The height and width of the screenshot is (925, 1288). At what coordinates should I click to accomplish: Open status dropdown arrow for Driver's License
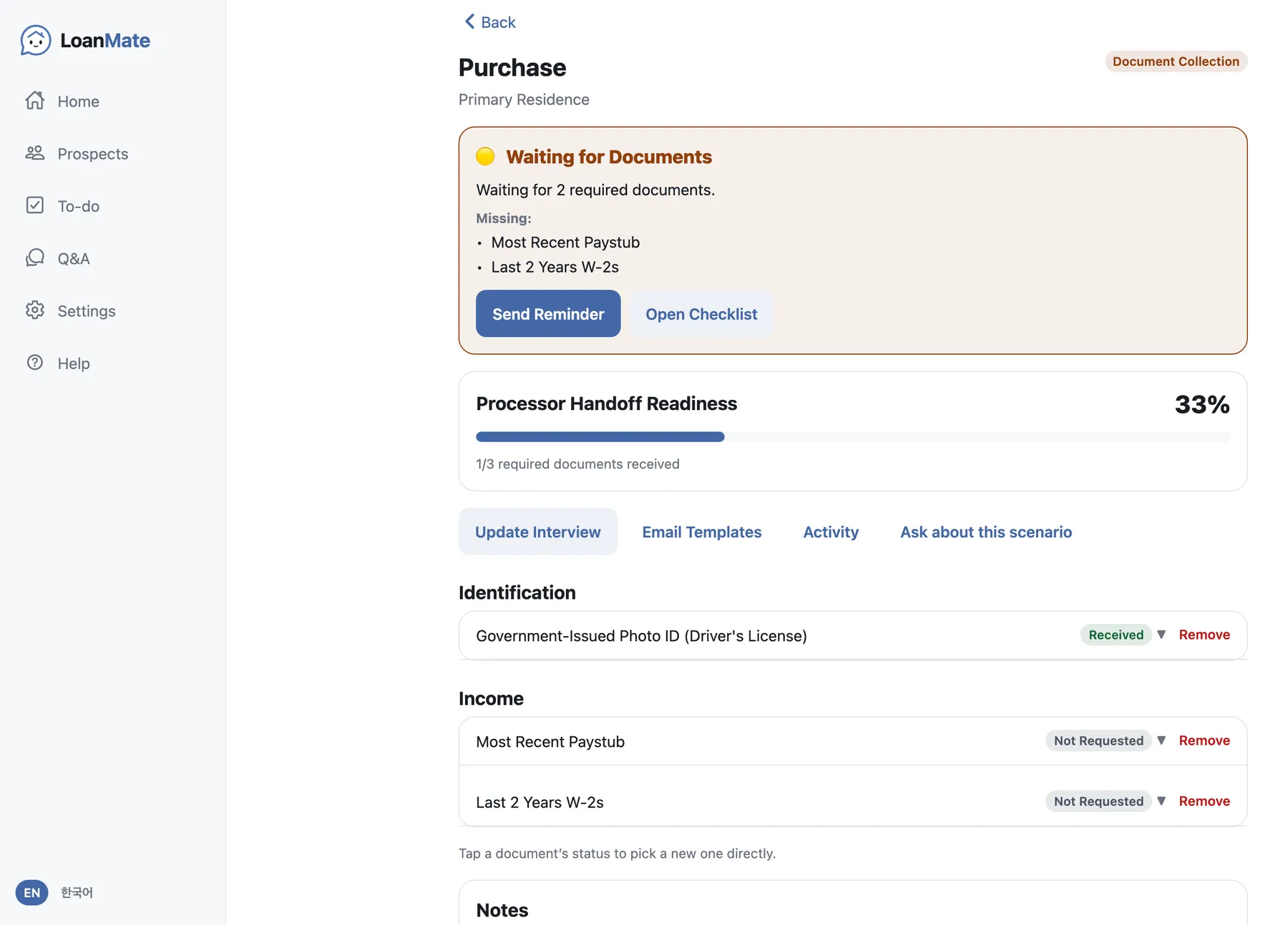pos(1161,635)
